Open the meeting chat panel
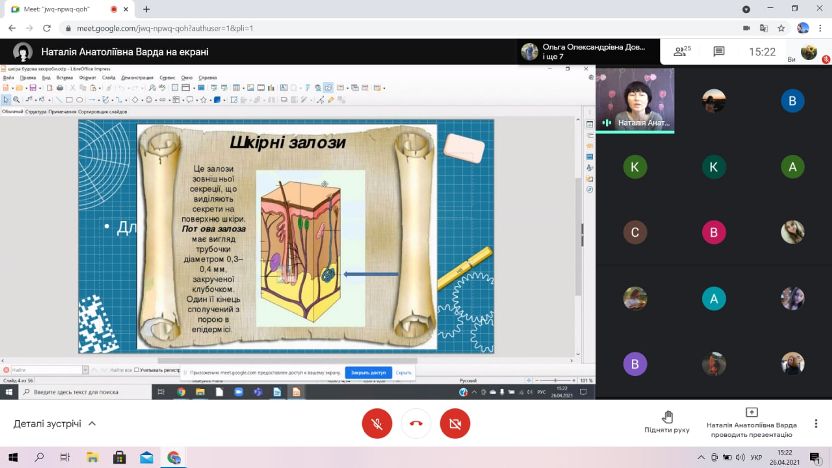 point(718,51)
